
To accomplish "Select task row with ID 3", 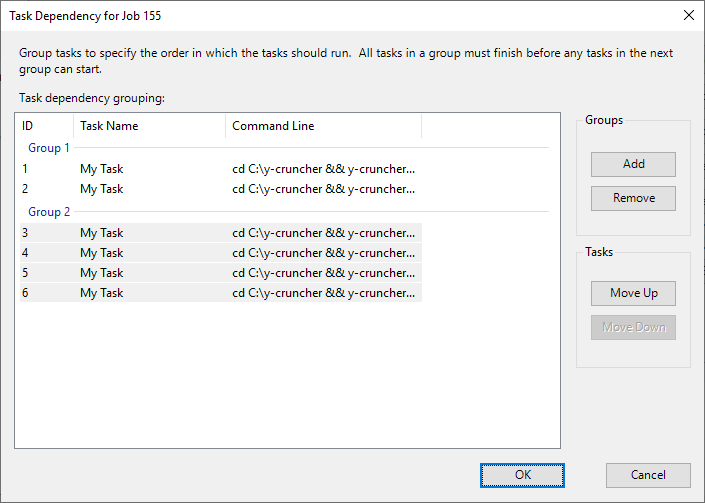I will coord(221,233).
